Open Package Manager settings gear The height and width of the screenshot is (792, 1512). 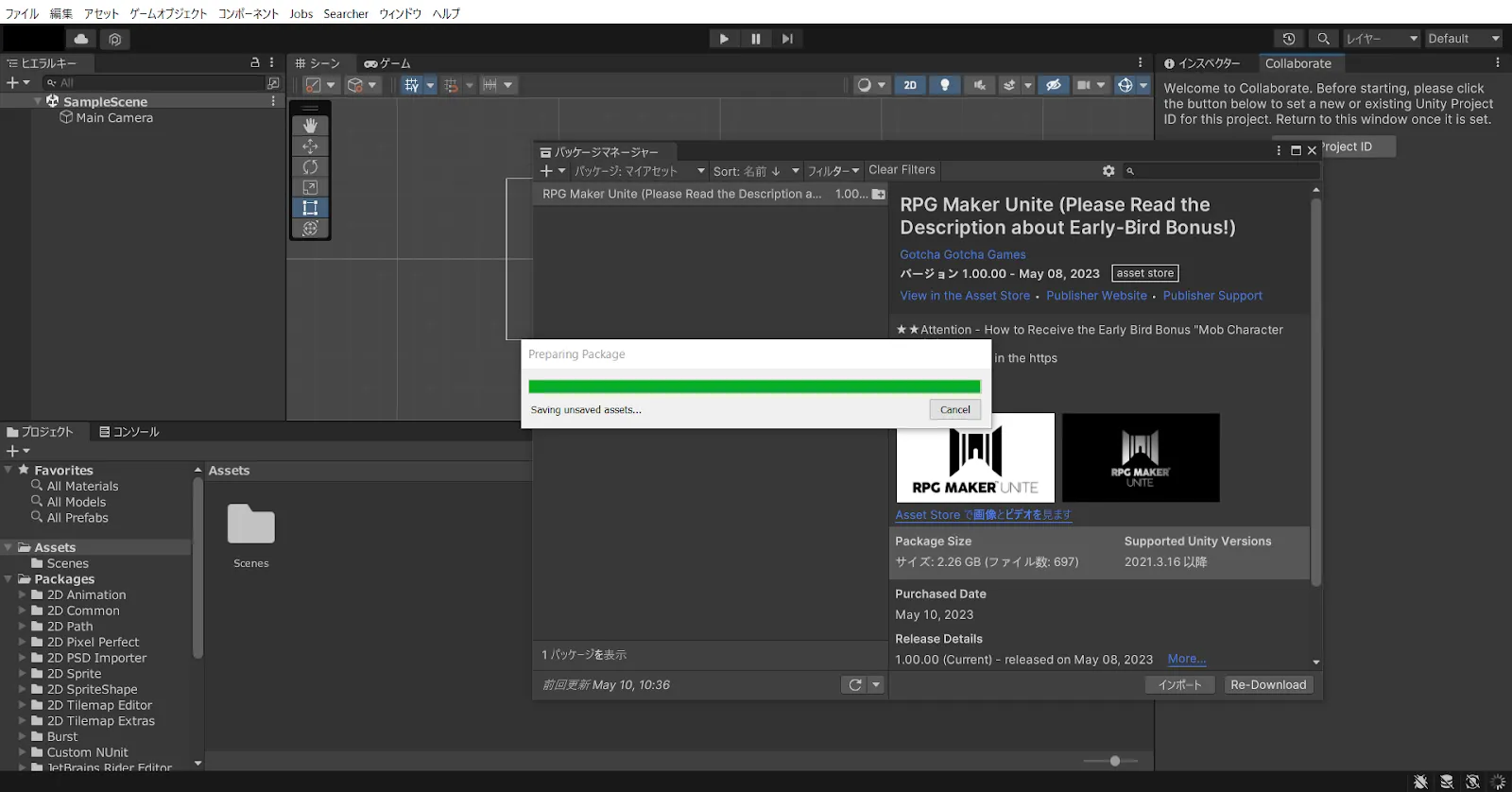coord(1108,171)
